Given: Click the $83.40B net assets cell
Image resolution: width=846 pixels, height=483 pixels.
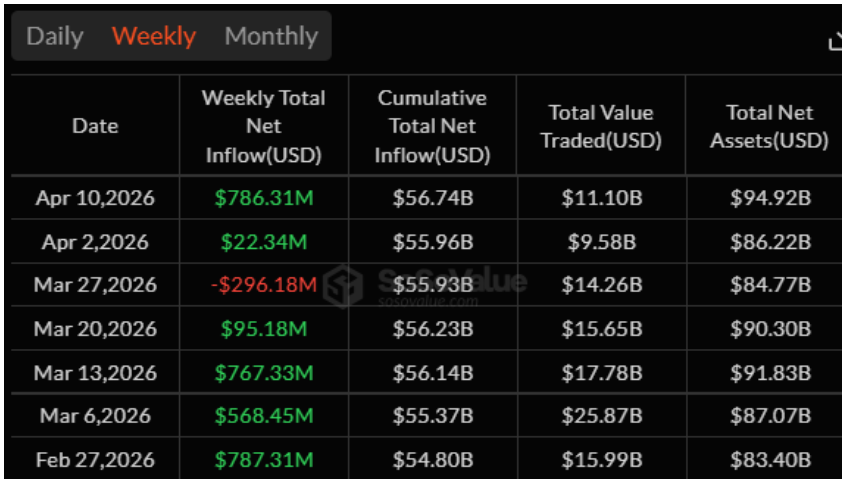Looking at the screenshot, I should point(769,460).
